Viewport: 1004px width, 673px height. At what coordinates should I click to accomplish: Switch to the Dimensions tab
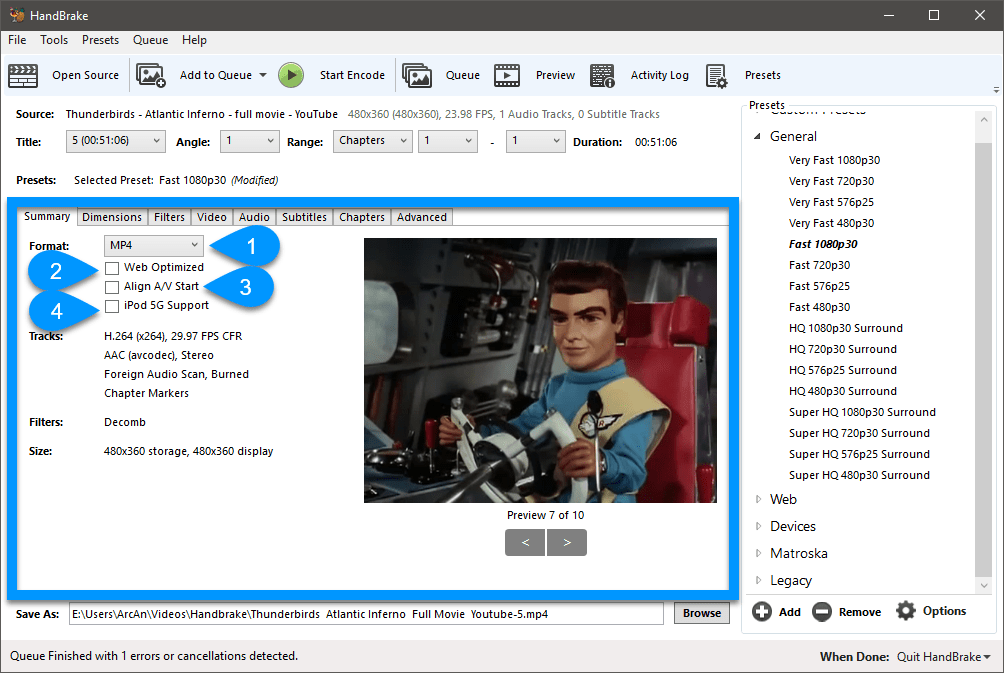tap(112, 217)
